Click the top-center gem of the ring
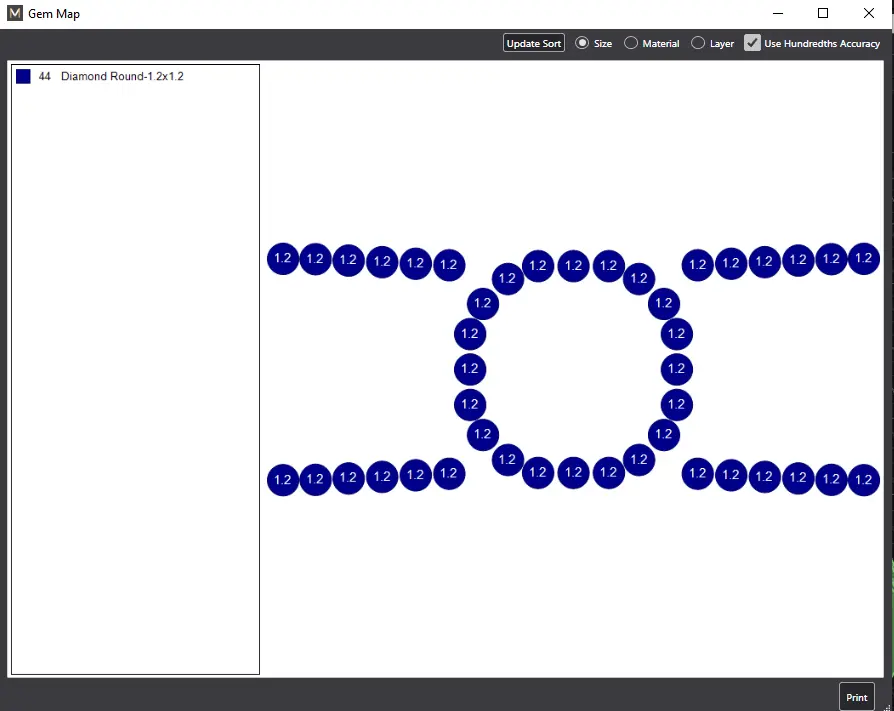Image resolution: width=894 pixels, height=711 pixels. 573,266
